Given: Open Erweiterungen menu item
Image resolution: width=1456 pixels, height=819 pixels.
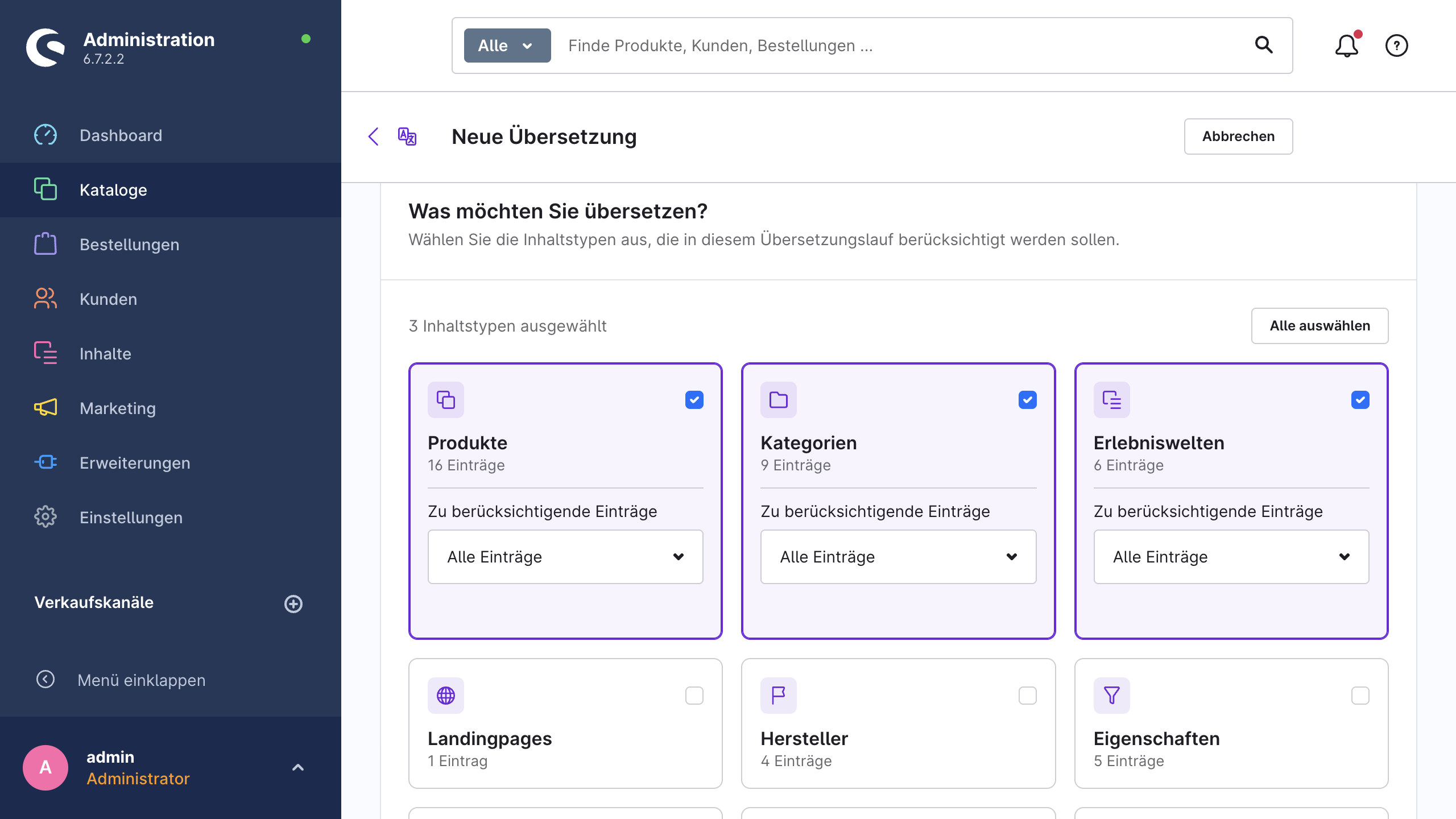Looking at the screenshot, I should coord(171,463).
